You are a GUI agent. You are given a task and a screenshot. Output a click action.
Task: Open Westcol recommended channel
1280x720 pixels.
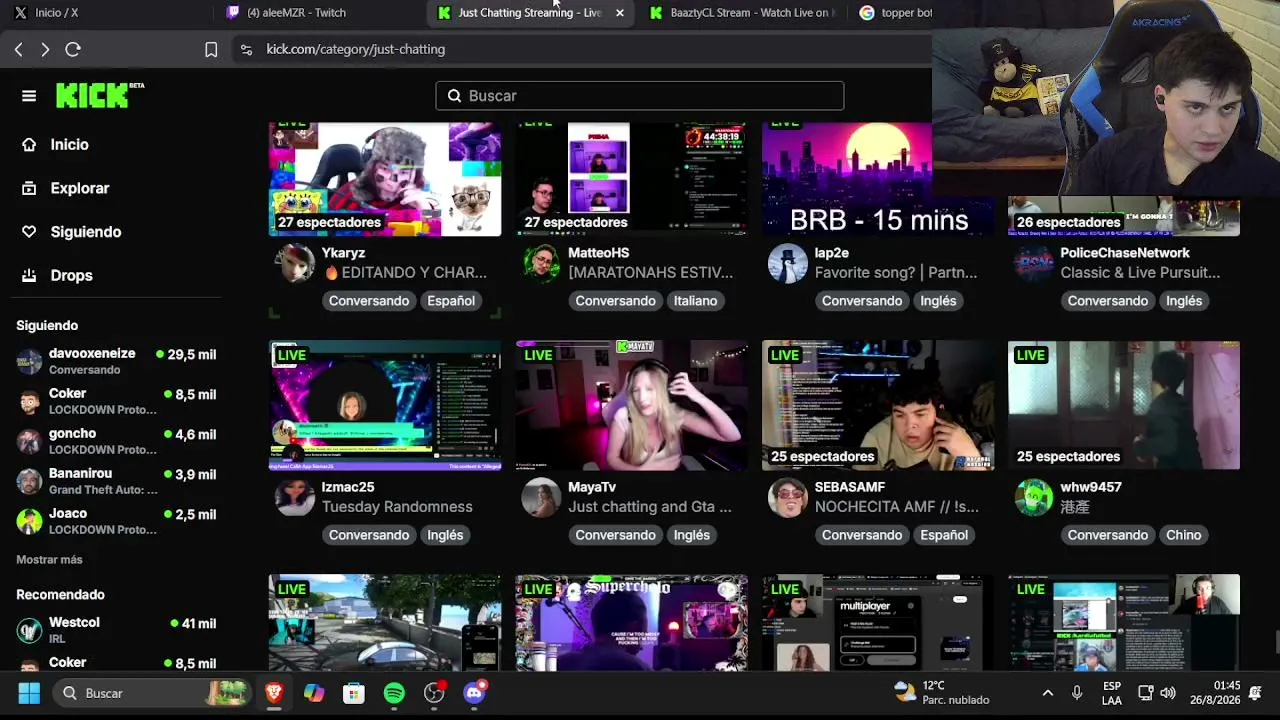click(116, 630)
